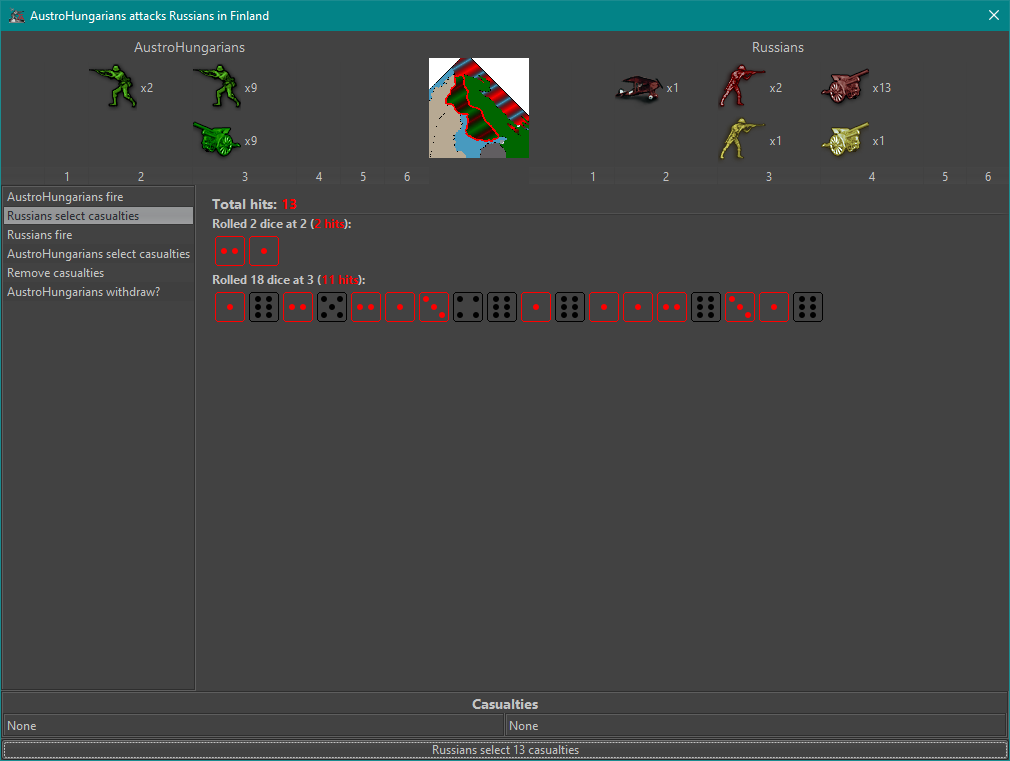Select the "Russians fire" phase entry
Image resolution: width=1010 pixels, height=761 pixels.
point(40,234)
